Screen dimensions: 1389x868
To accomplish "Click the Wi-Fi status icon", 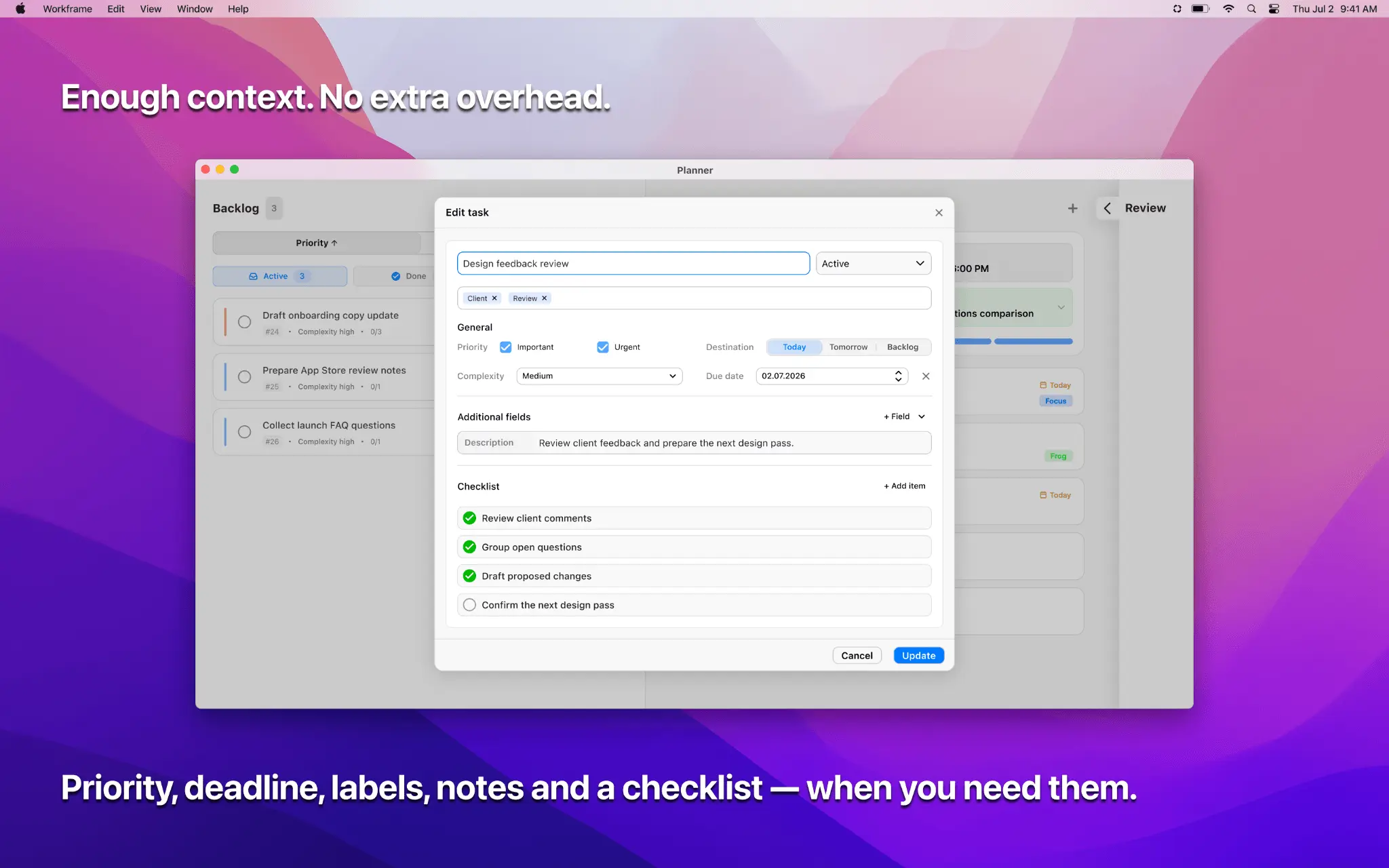I will (1228, 9).
